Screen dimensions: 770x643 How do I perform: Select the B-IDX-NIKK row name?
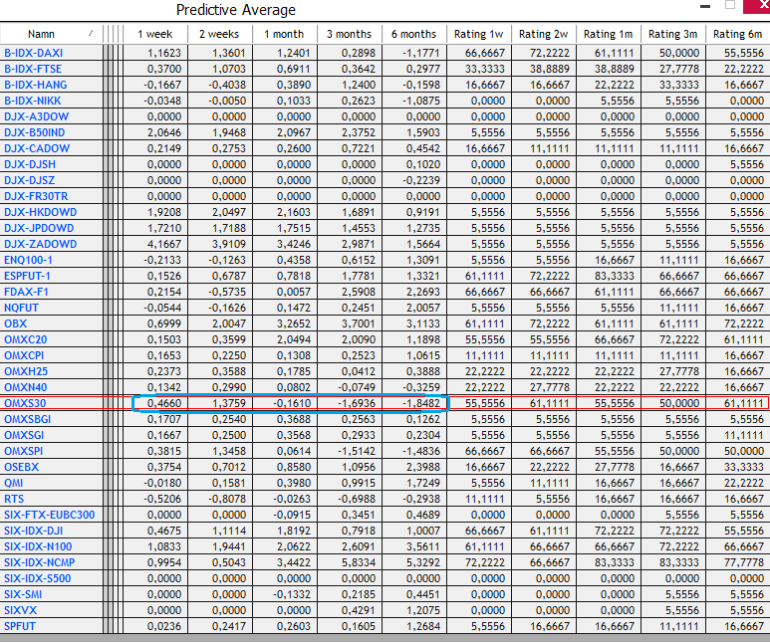(32, 101)
